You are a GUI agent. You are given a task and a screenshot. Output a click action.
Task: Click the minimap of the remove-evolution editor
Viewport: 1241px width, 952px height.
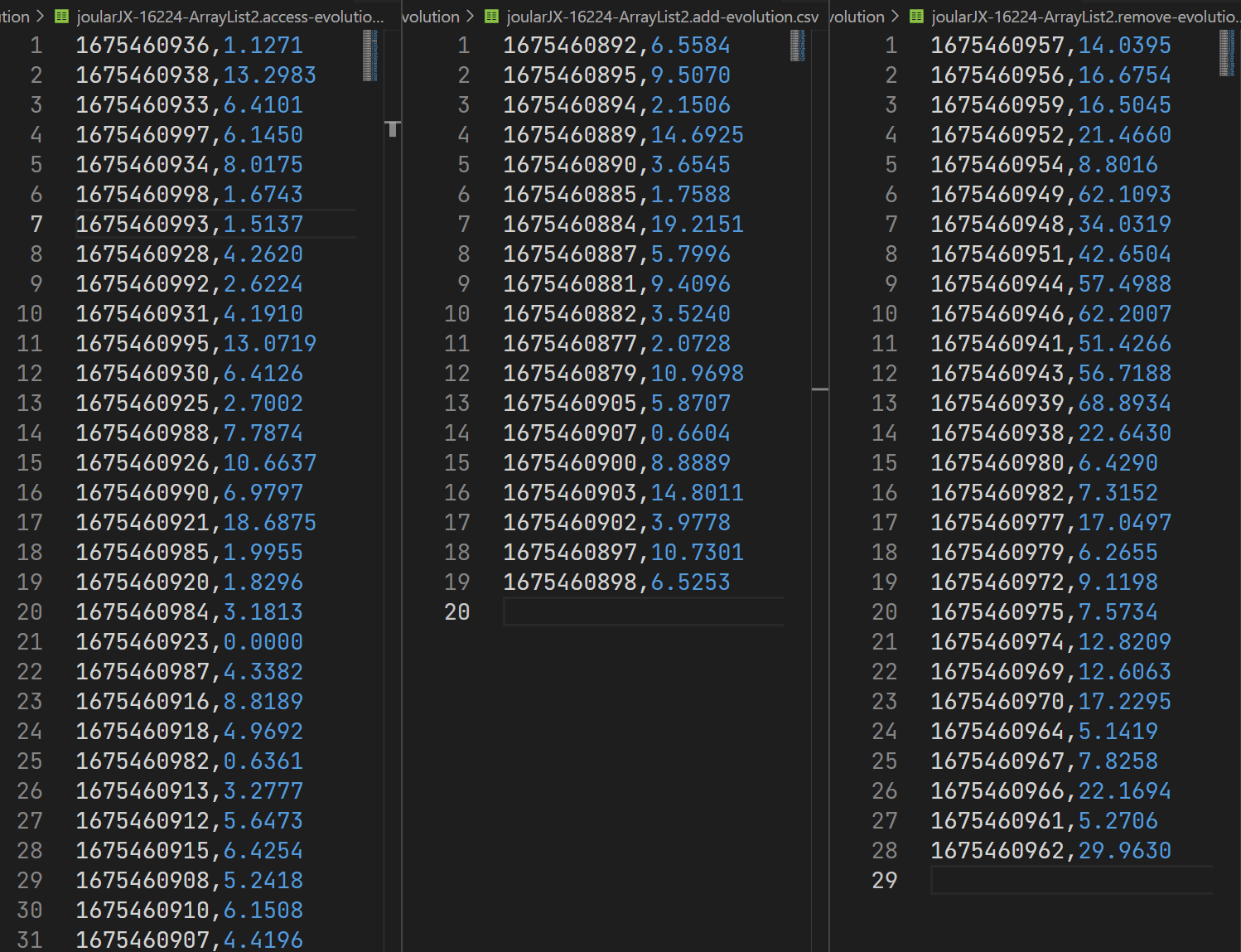coord(1227,53)
